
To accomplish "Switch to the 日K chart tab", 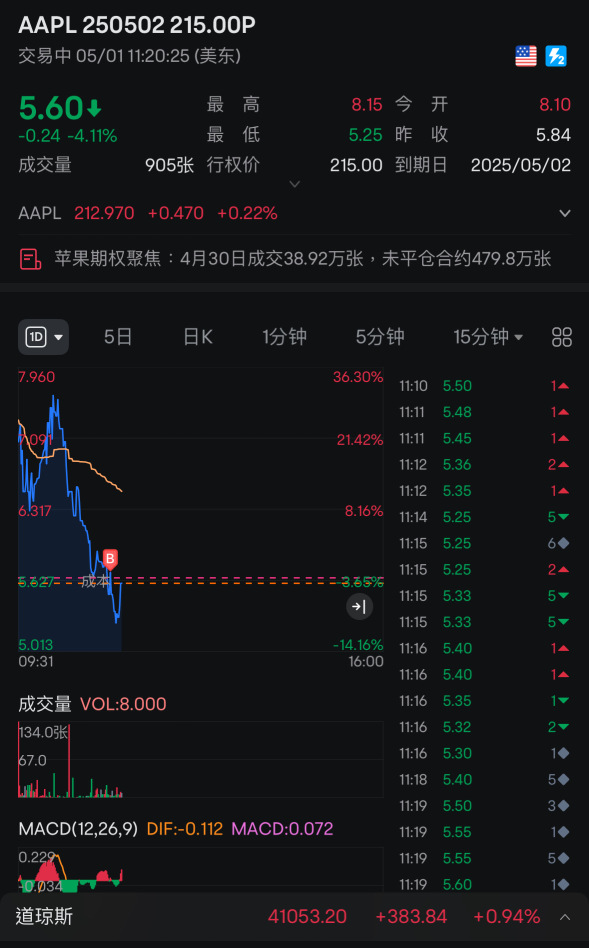I will (x=198, y=337).
